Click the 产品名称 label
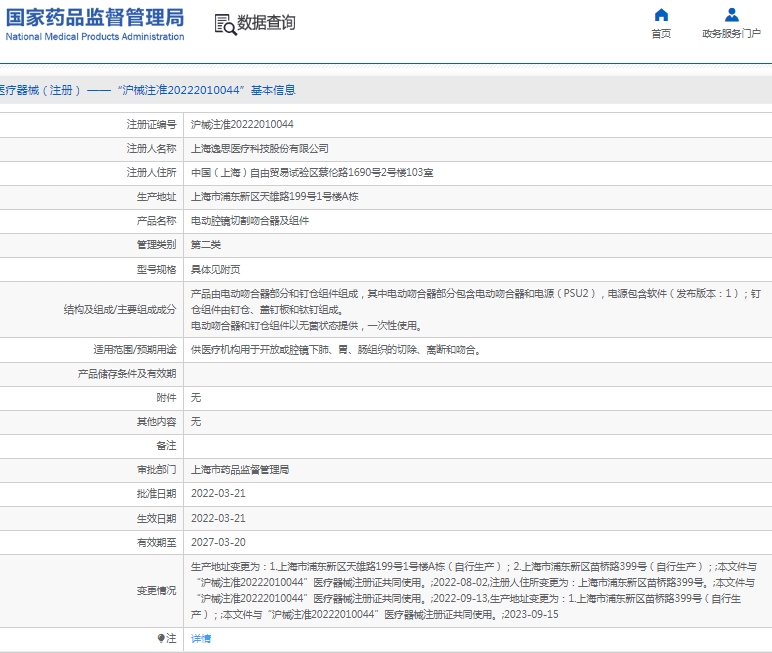Screen dimensions: 772x653 (157, 221)
